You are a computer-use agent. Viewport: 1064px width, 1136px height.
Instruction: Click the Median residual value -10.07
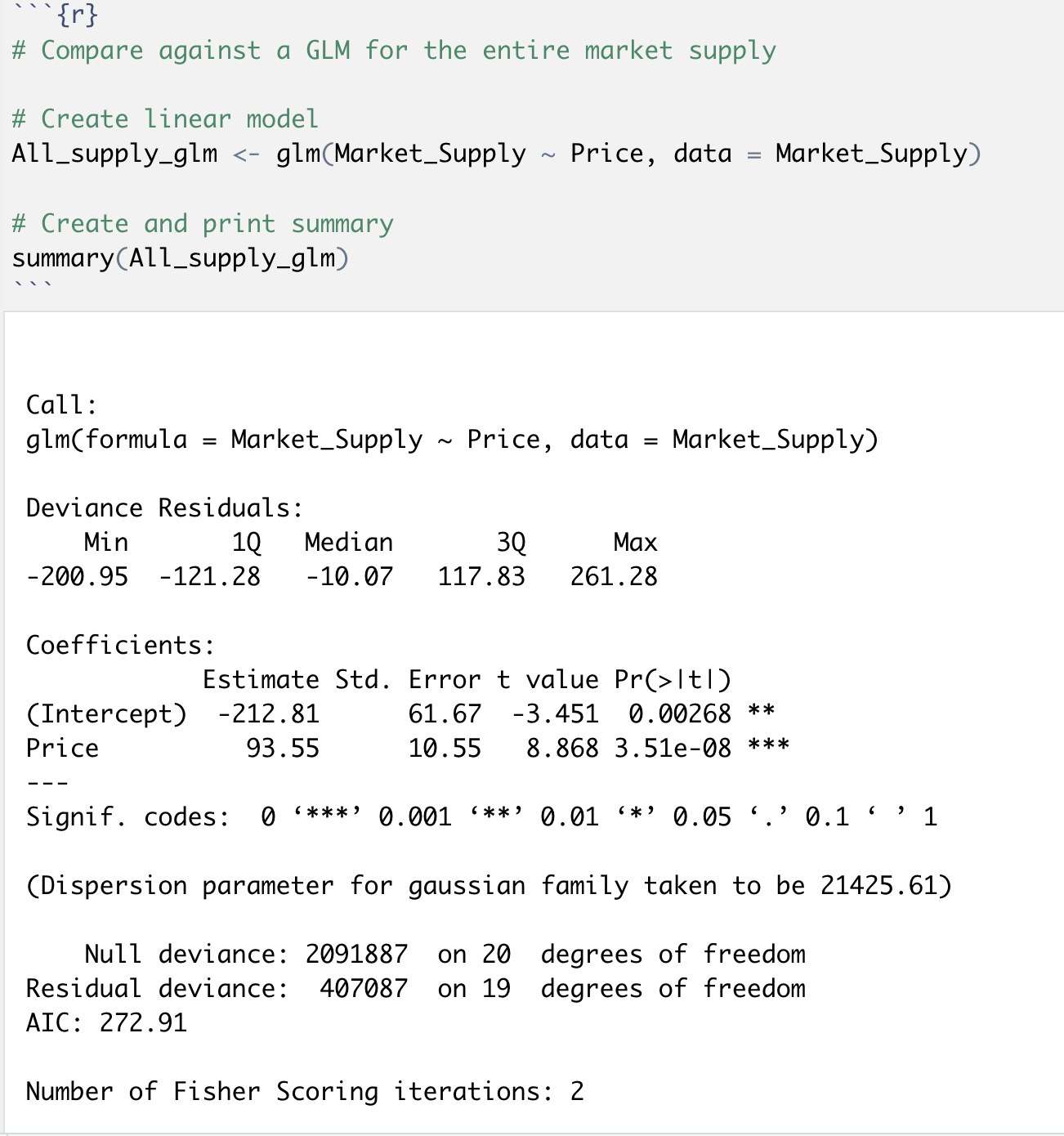click(x=349, y=577)
